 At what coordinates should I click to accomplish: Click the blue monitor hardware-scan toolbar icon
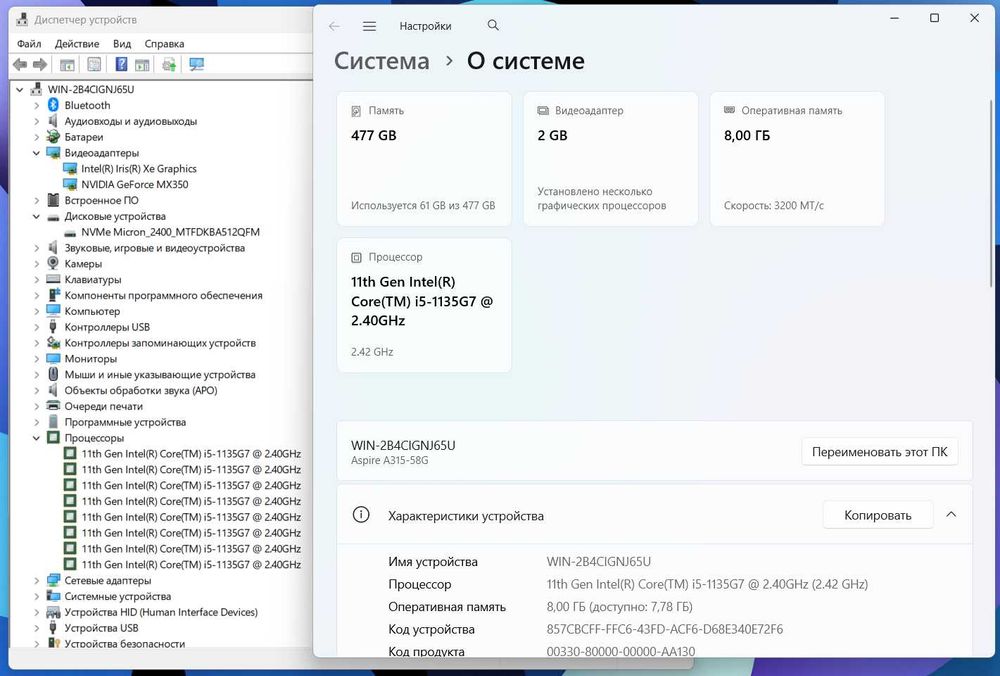pyautogui.click(x=196, y=64)
